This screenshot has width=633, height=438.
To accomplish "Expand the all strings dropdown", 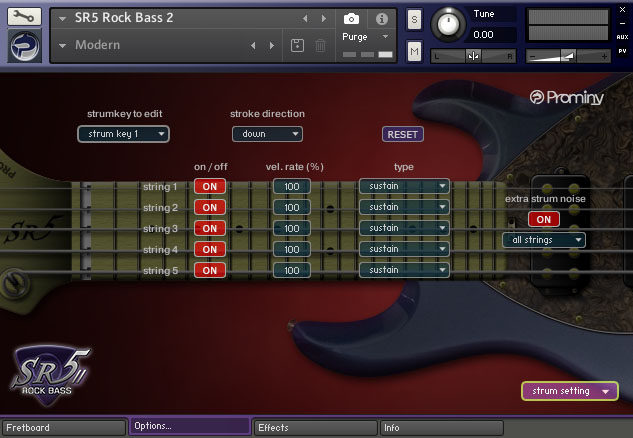I will point(543,240).
